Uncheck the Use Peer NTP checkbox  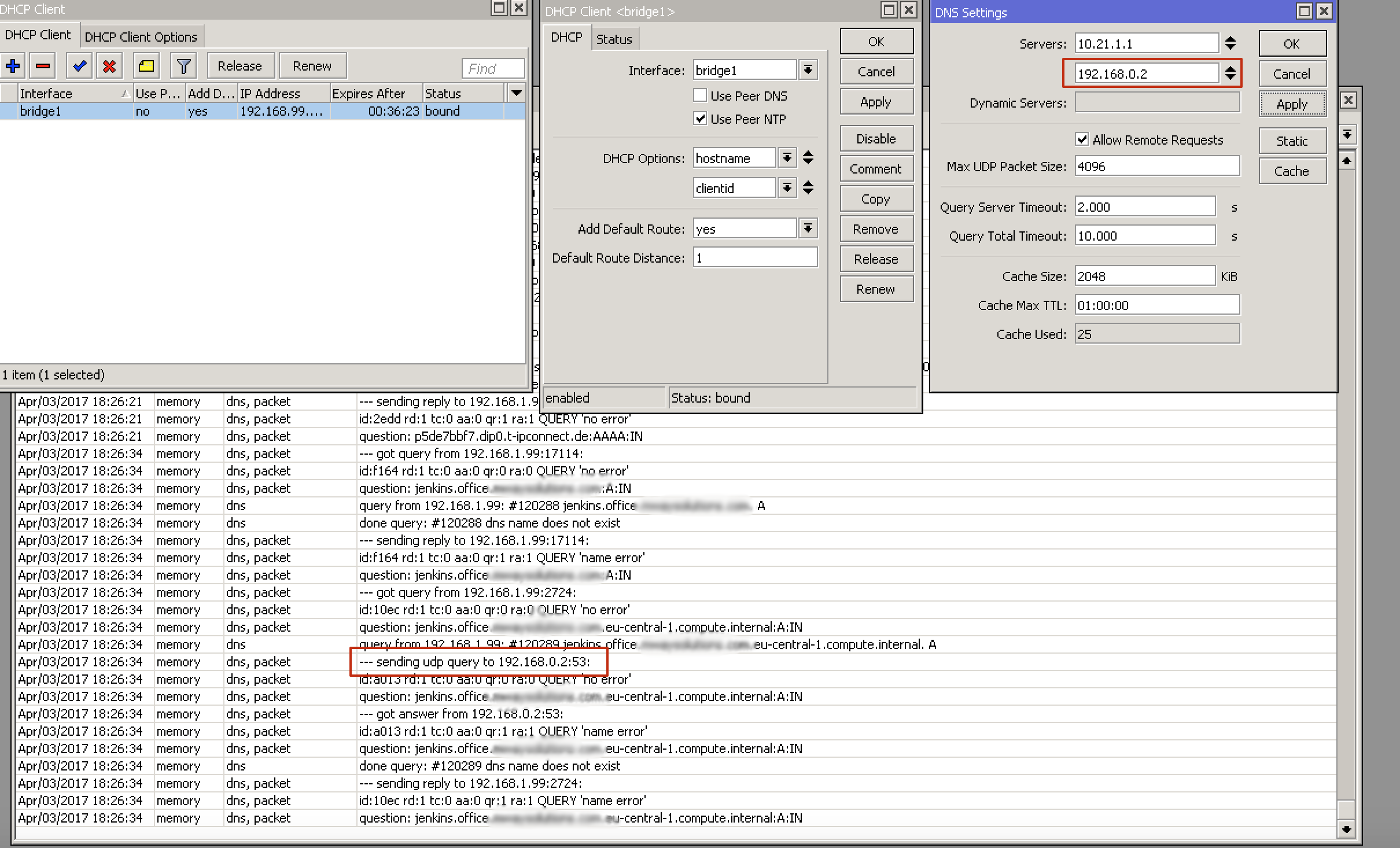click(x=700, y=119)
